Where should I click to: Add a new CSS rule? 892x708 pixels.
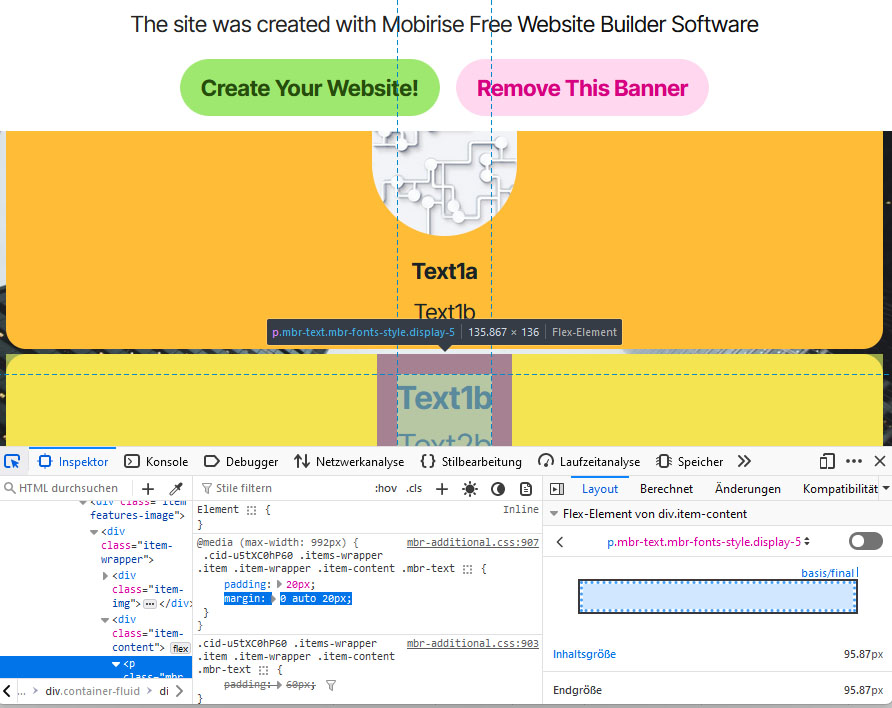pyautogui.click(x=442, y=489)
